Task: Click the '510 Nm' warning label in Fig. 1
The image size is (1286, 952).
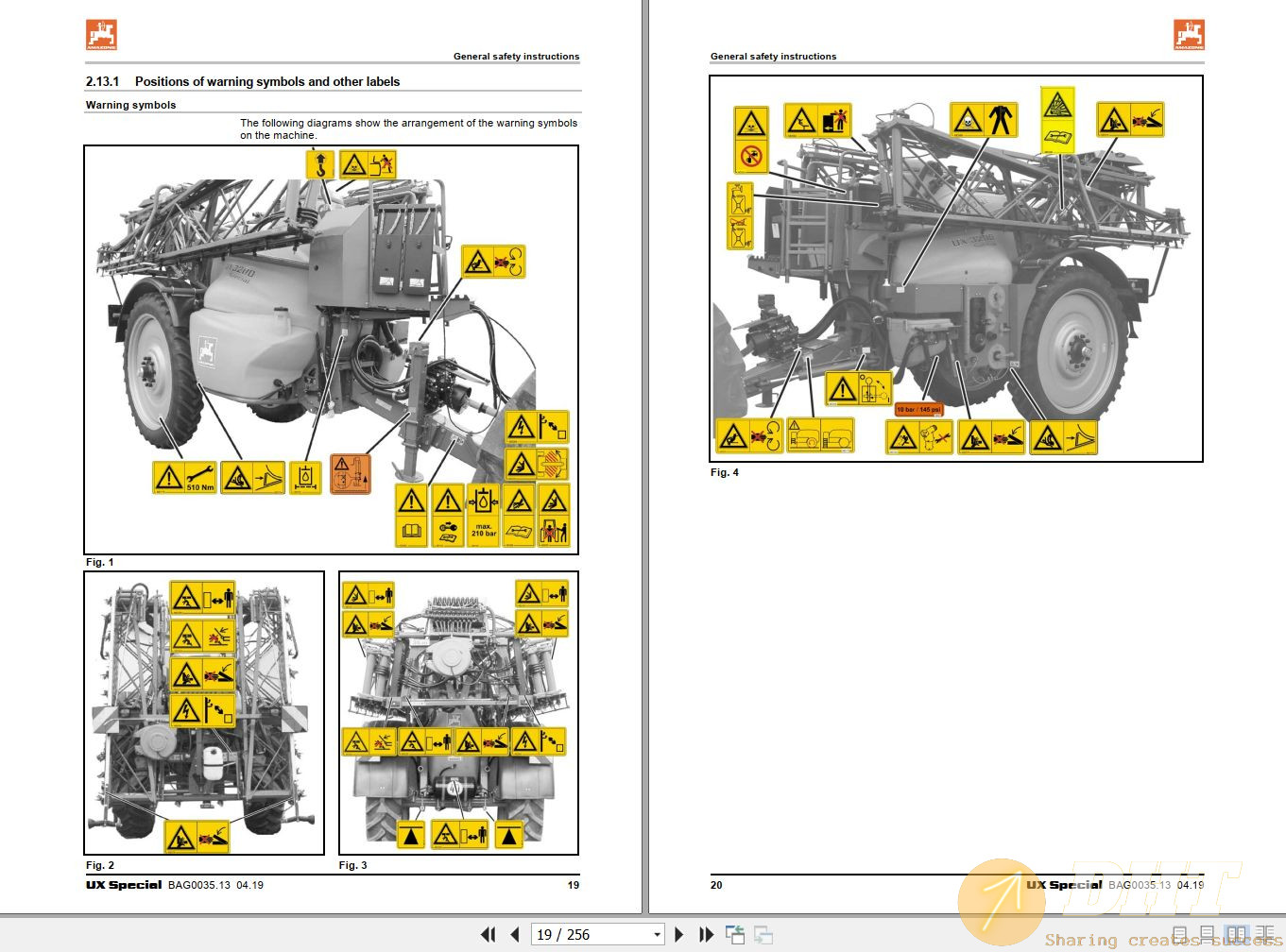Action: pyautogui.click(x=184, y=477)
